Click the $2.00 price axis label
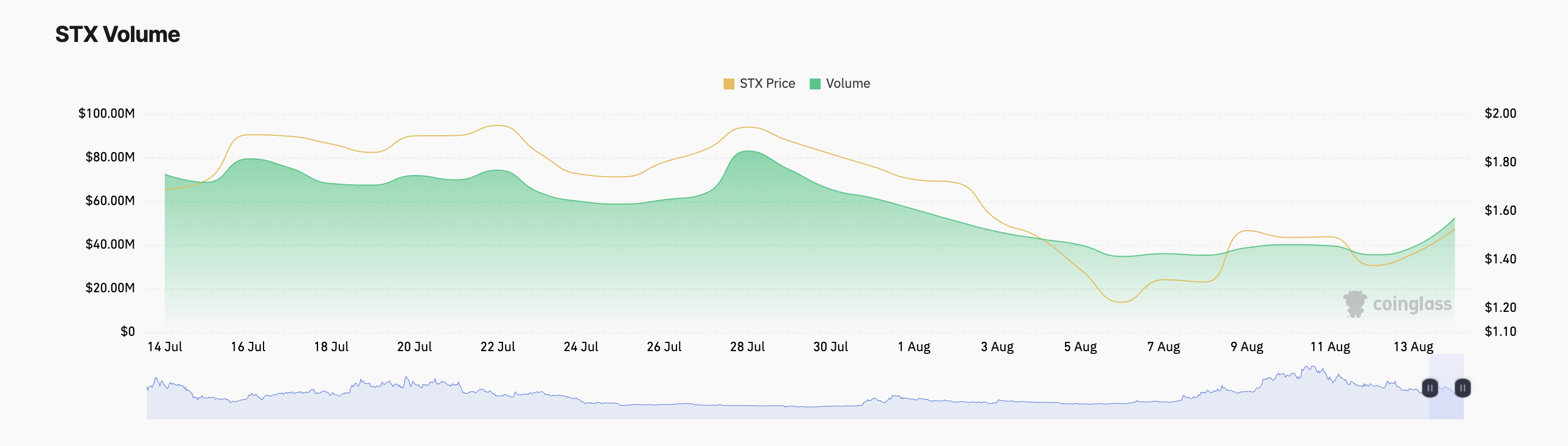 coord(1500,113)
